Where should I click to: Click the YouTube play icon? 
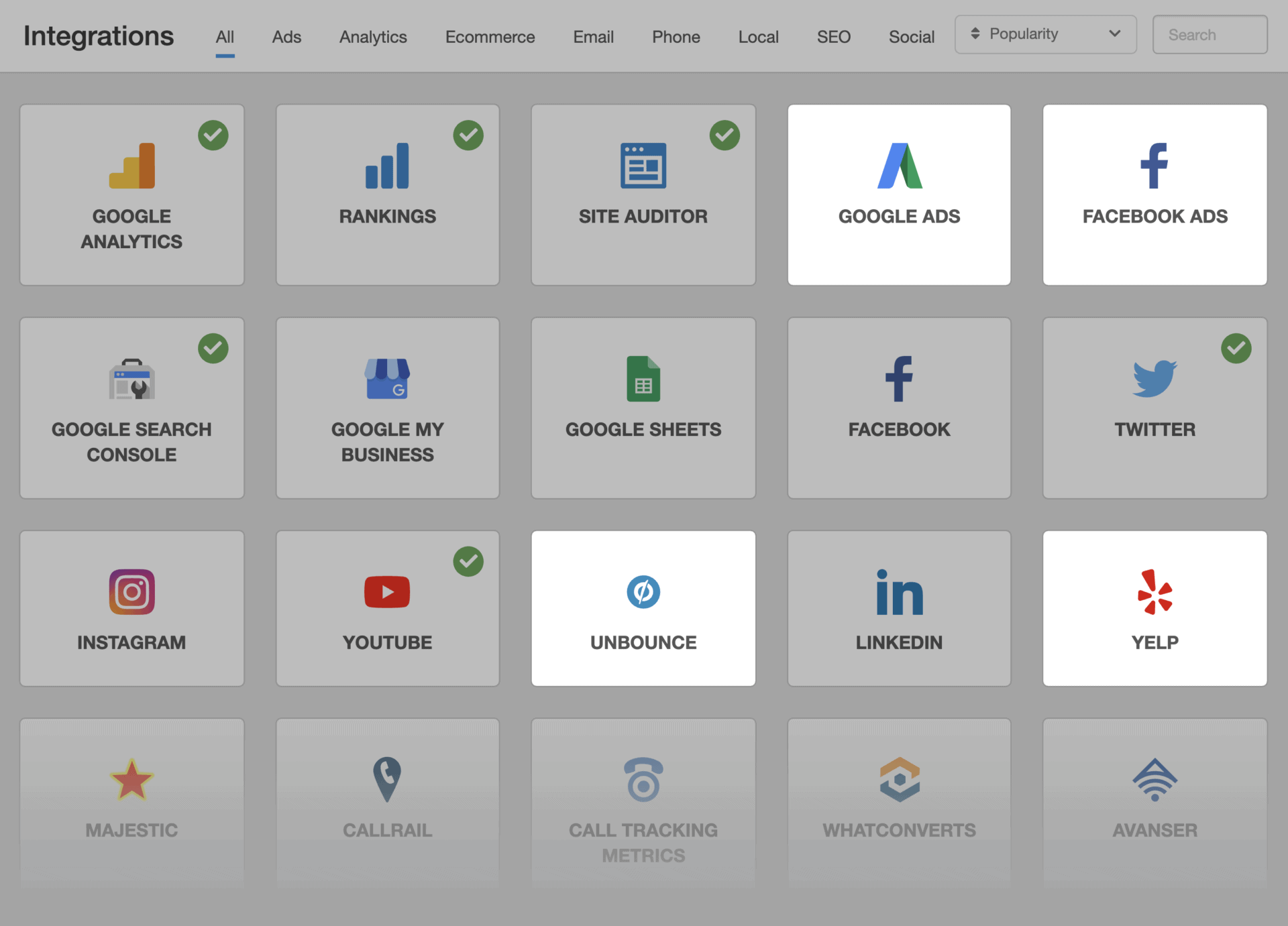[x=387, y=591]
